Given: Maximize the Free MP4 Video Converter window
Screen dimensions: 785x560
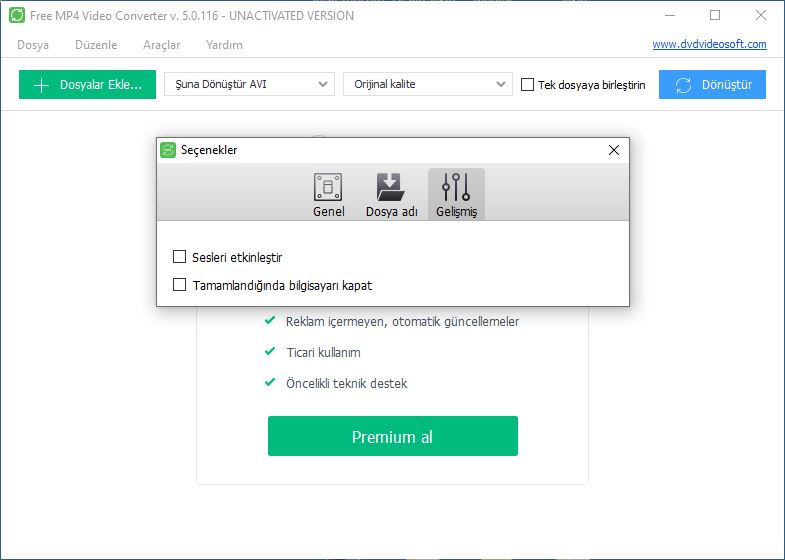Looking at the screenshot, I should pyautogui.click(x=715, y=16).
